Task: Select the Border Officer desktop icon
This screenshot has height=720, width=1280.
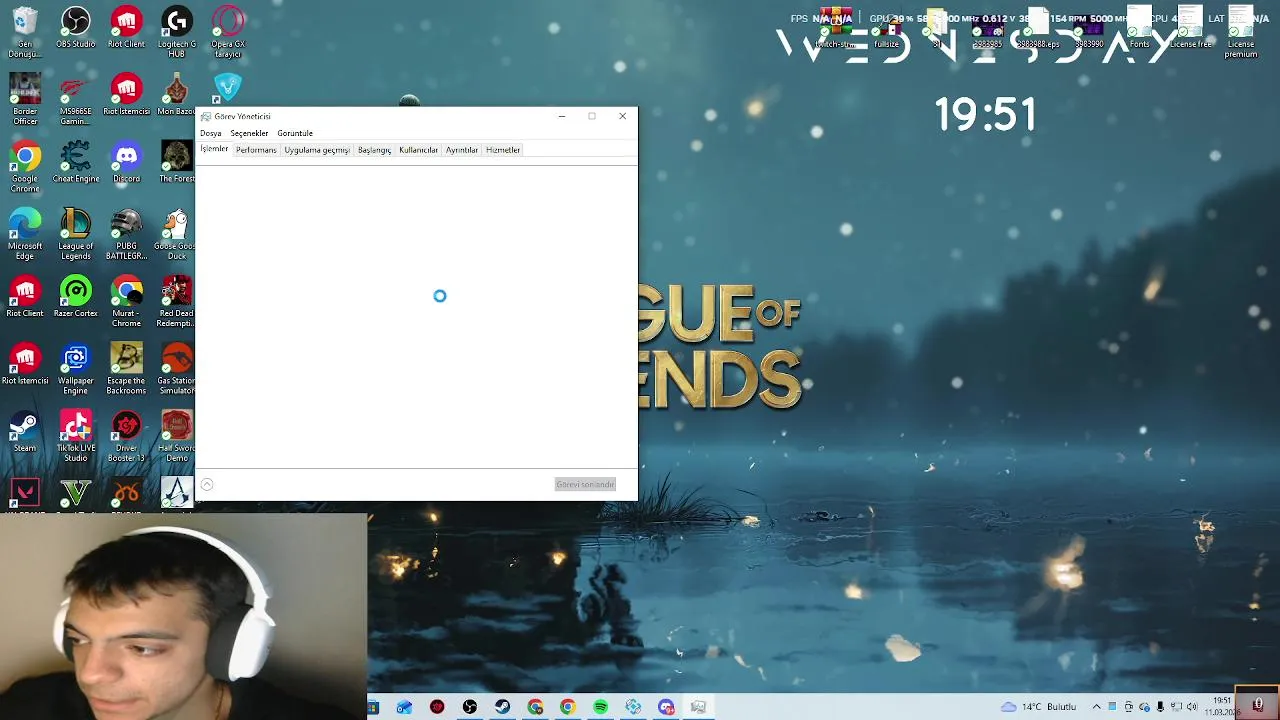Action: 25,99
